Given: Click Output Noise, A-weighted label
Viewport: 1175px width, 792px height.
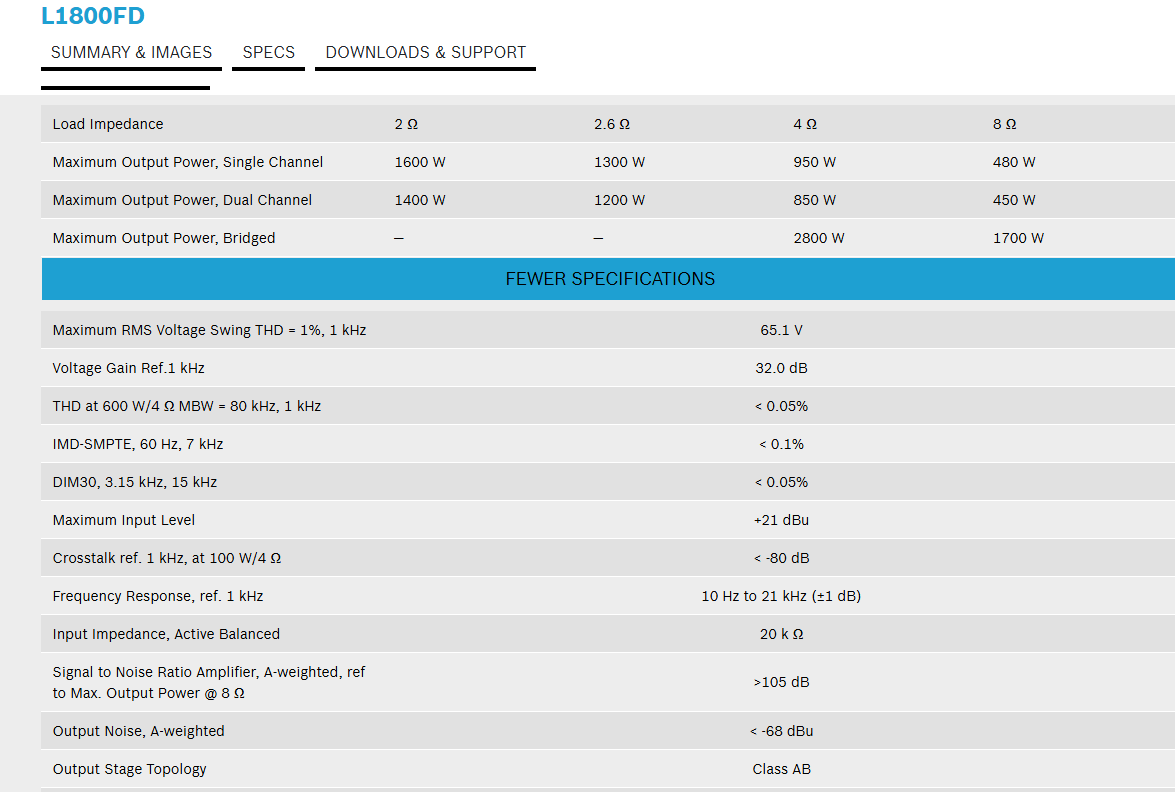Looking at the screenshot, I should [x=139, y=731].
